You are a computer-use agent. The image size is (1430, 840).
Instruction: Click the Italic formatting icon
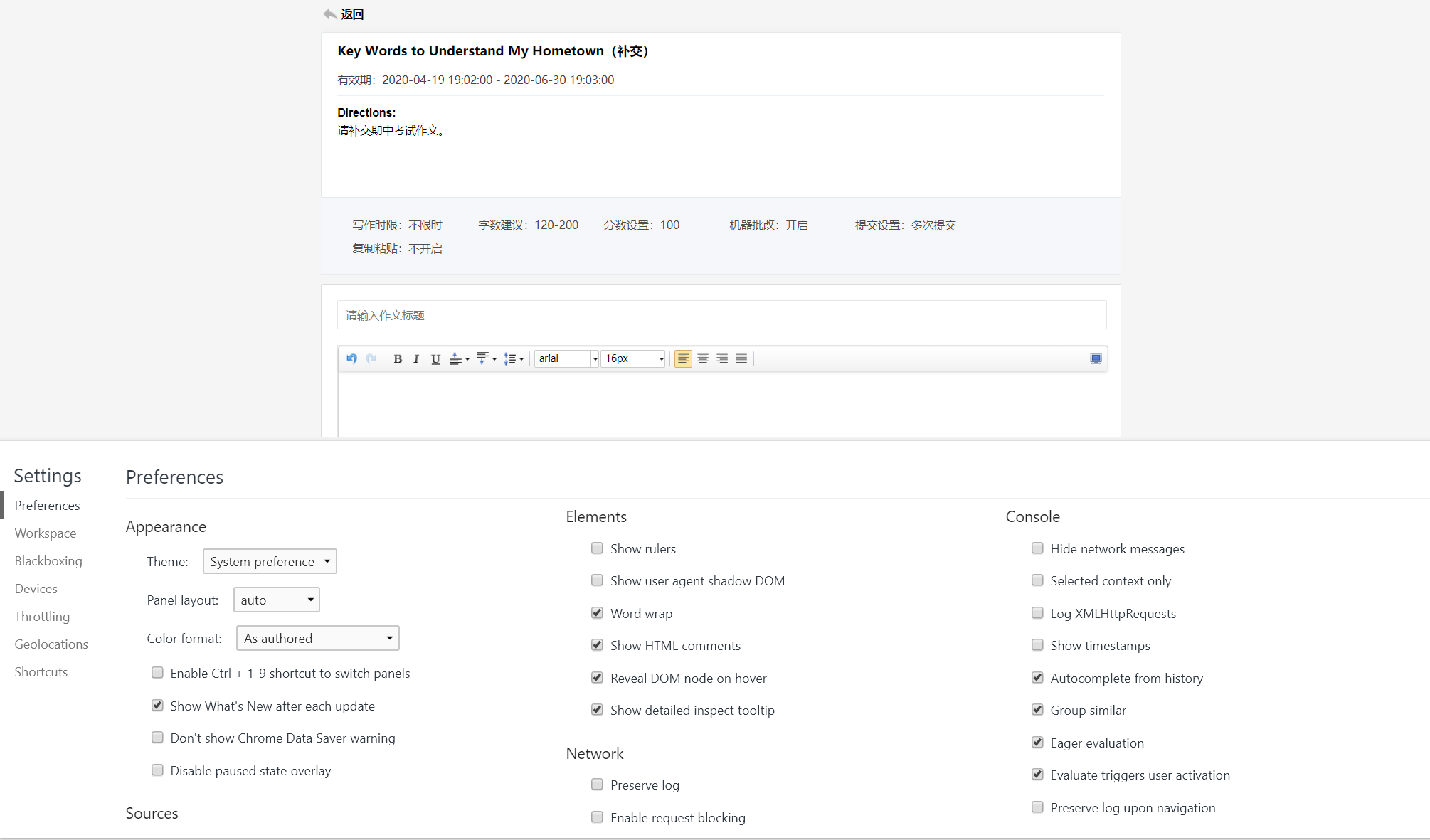click(x=416, y=358)
